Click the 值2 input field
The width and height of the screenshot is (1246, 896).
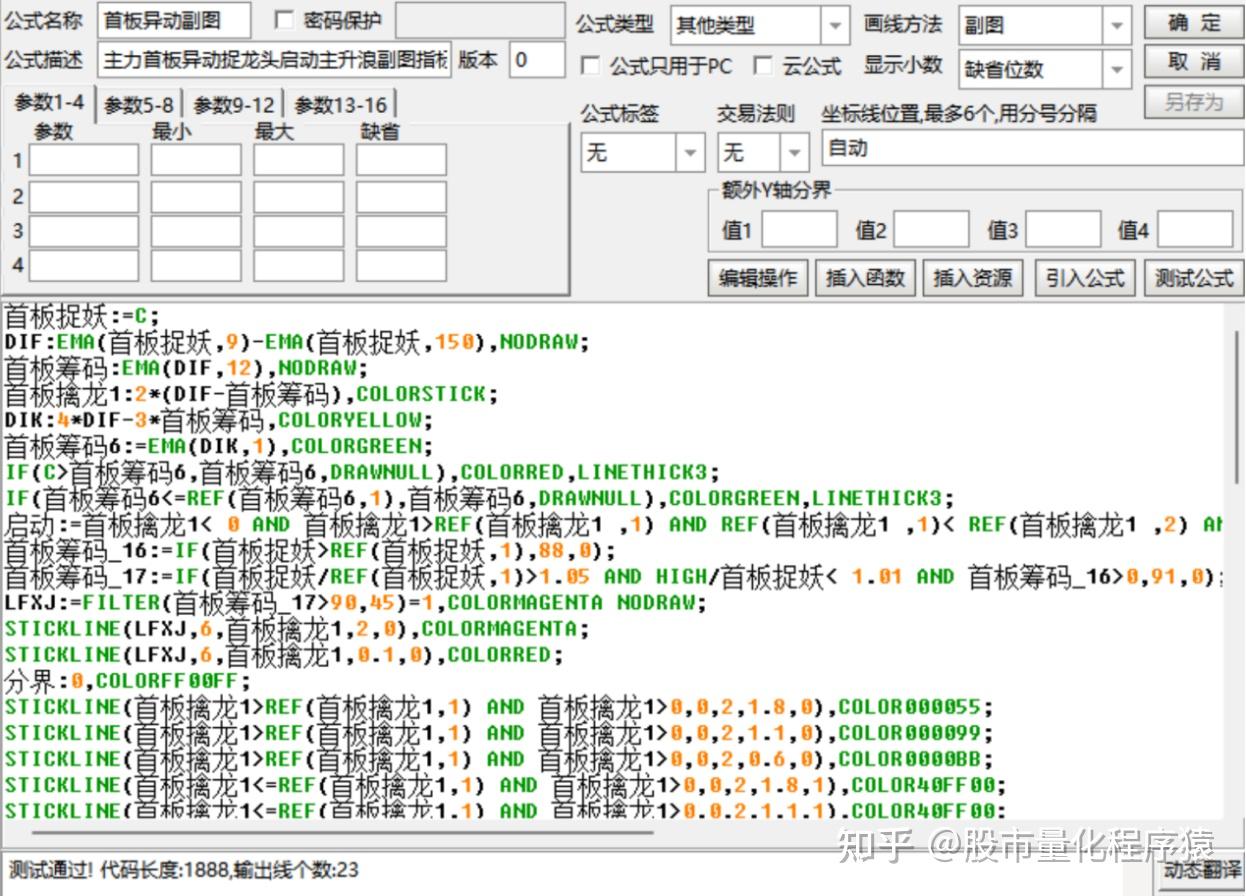click(x=931, y=229)
